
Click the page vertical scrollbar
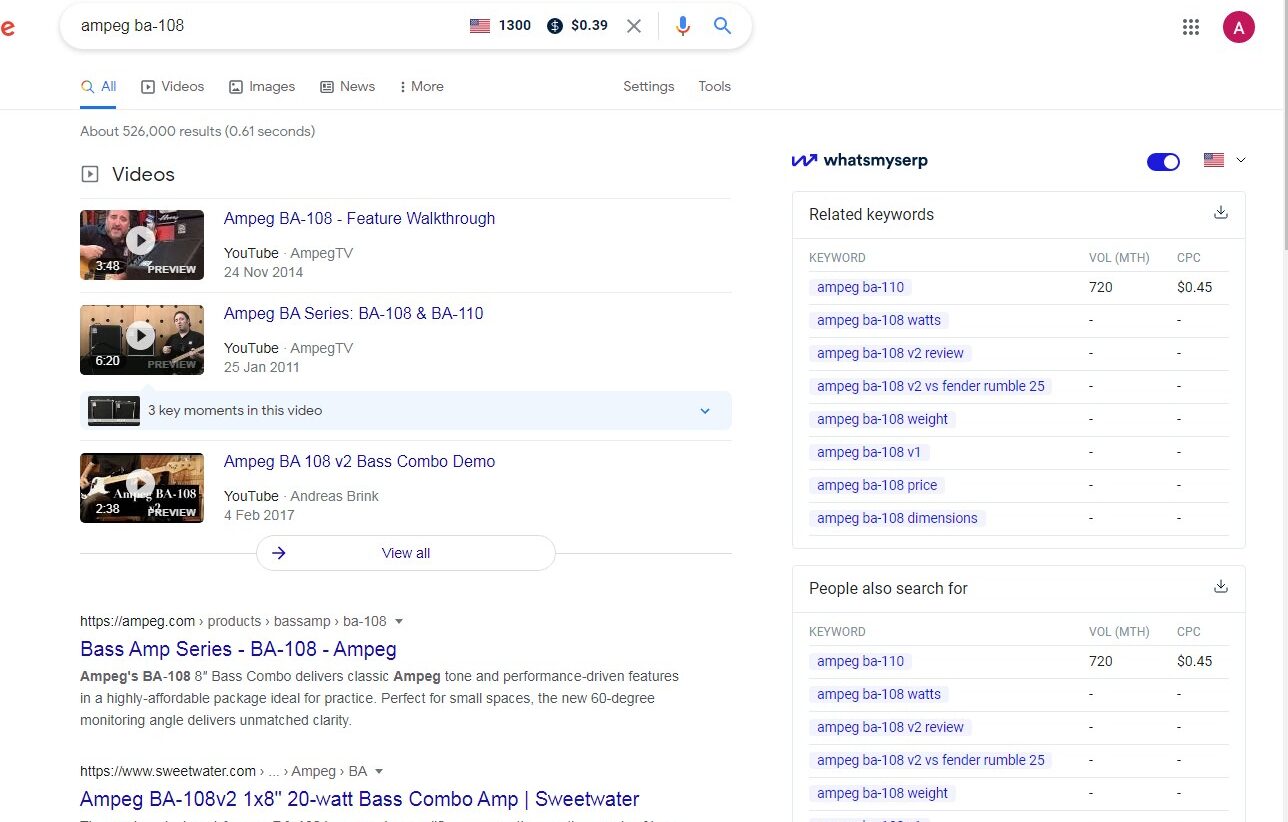1284,126
